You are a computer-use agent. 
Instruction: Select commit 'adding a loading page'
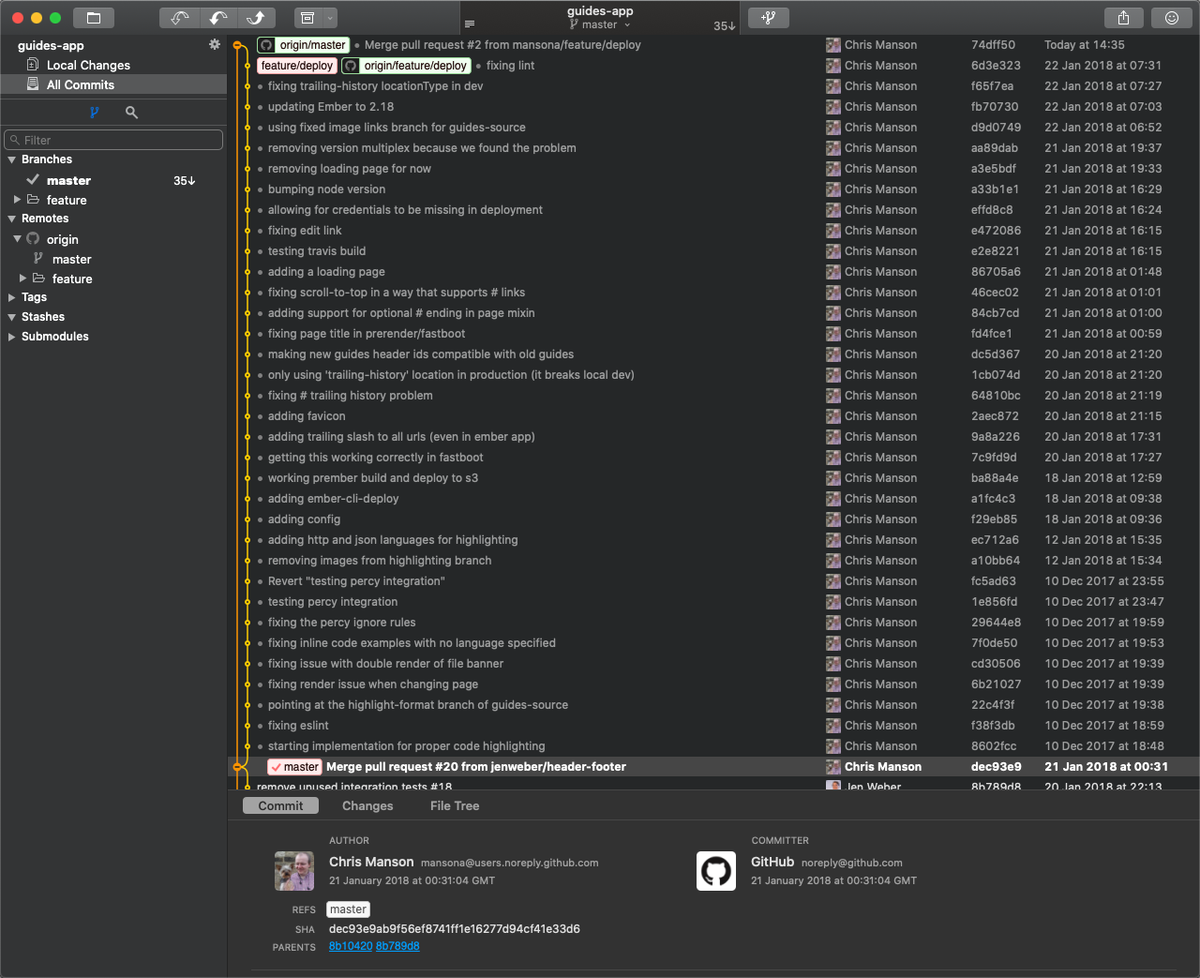326,272
